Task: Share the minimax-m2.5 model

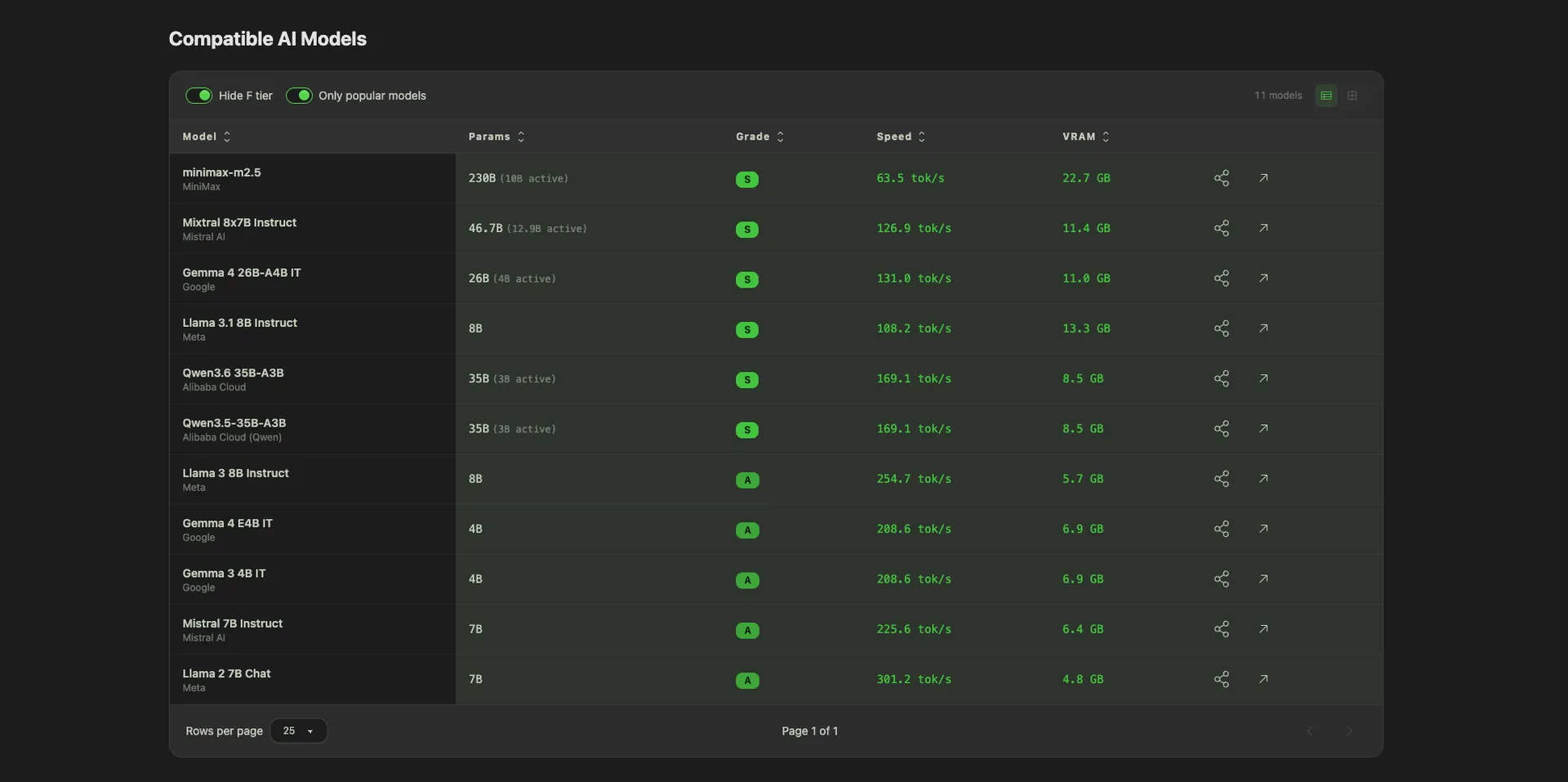Action: tap(1222, 178)
